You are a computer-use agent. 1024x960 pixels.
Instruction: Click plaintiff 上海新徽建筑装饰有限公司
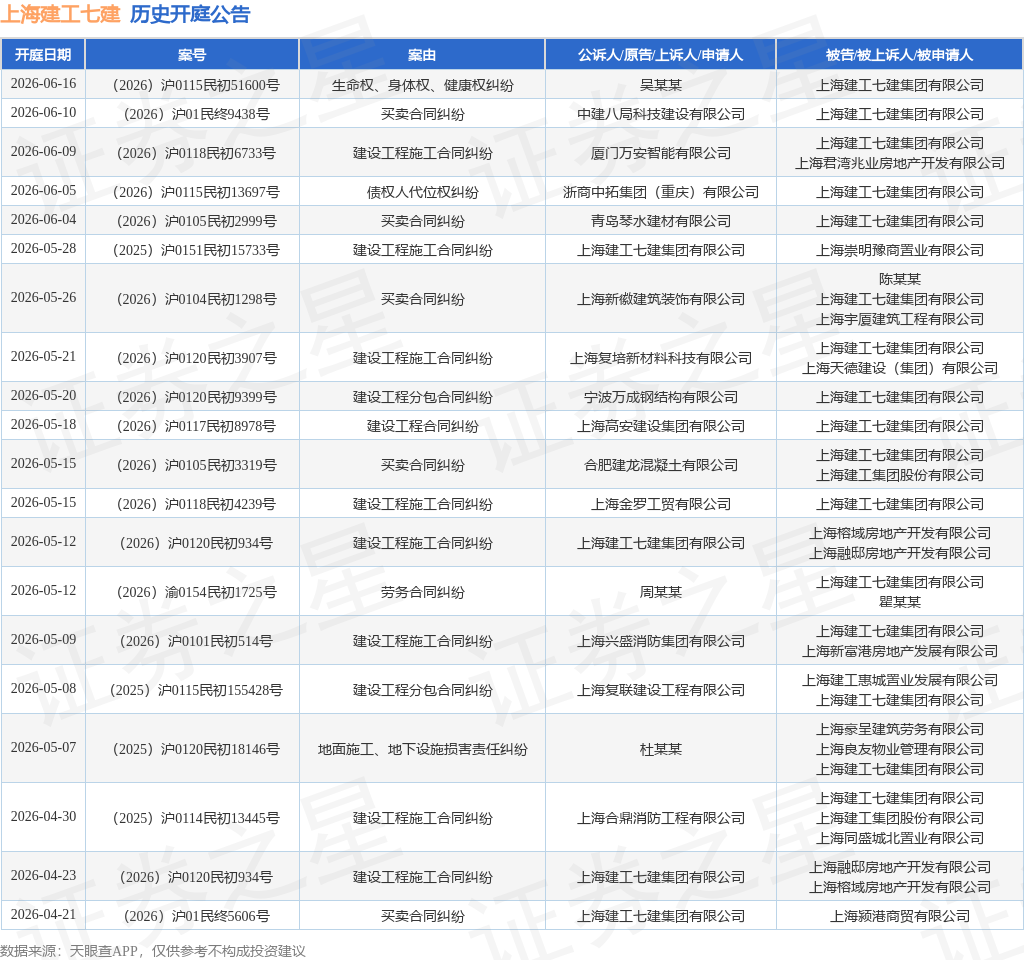click(x=661, y=300)
